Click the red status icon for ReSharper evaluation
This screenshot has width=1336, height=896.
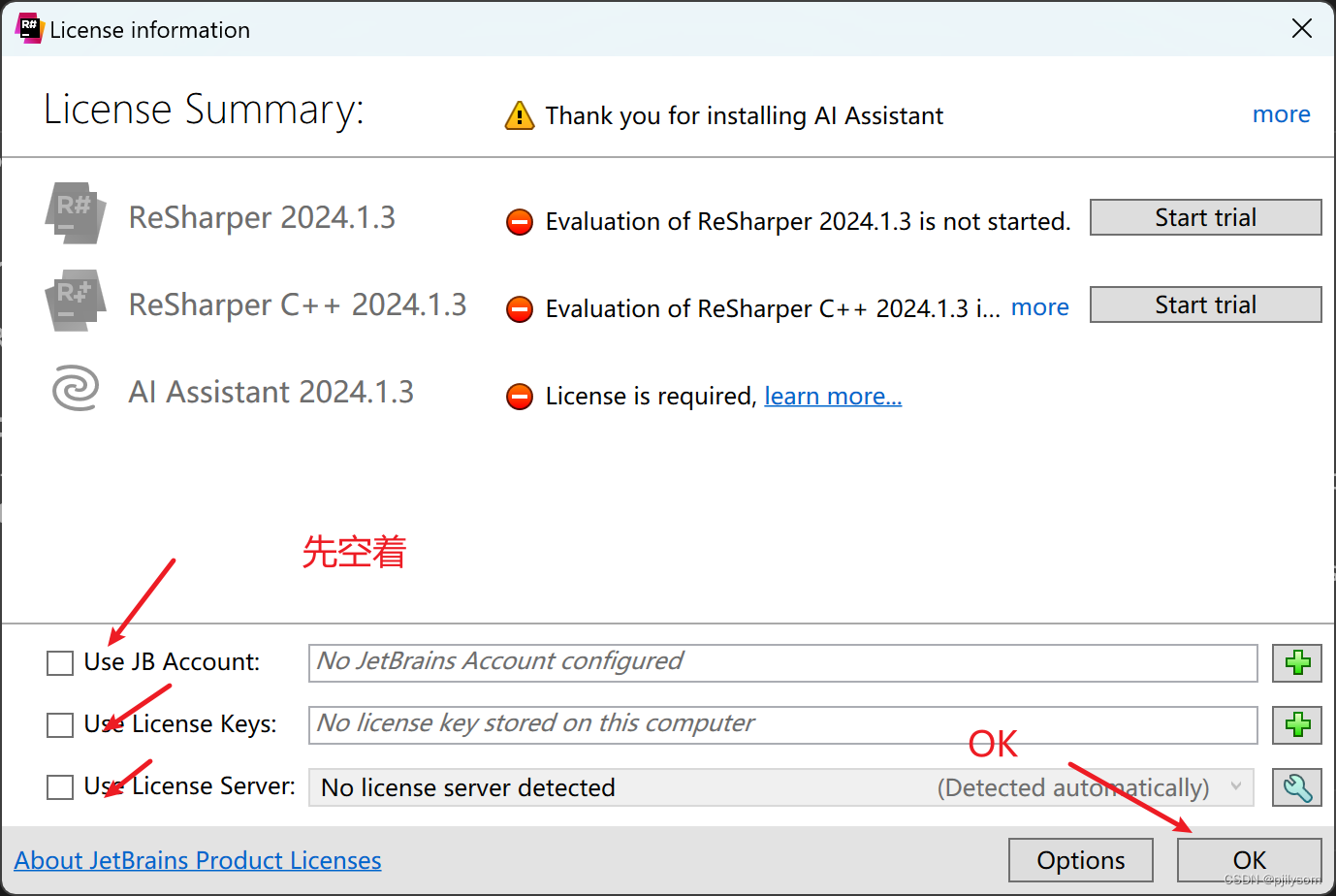coord(520,222)
